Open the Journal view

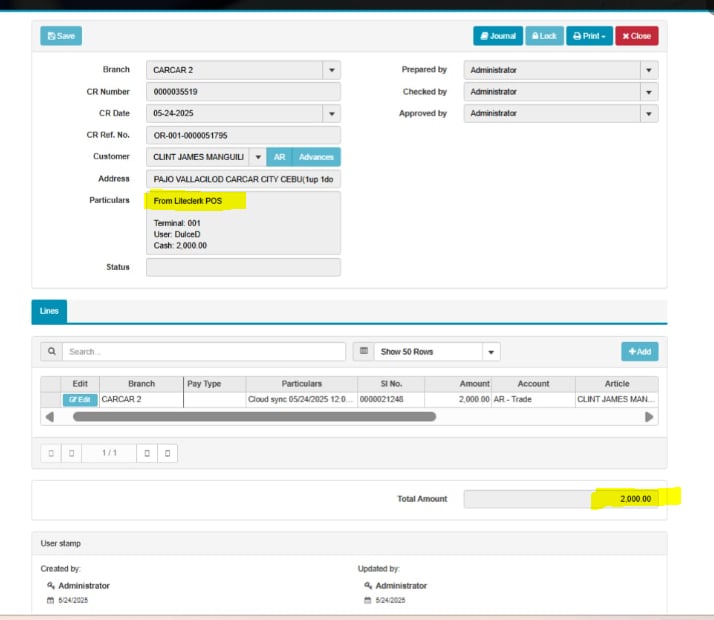(497, 36)
